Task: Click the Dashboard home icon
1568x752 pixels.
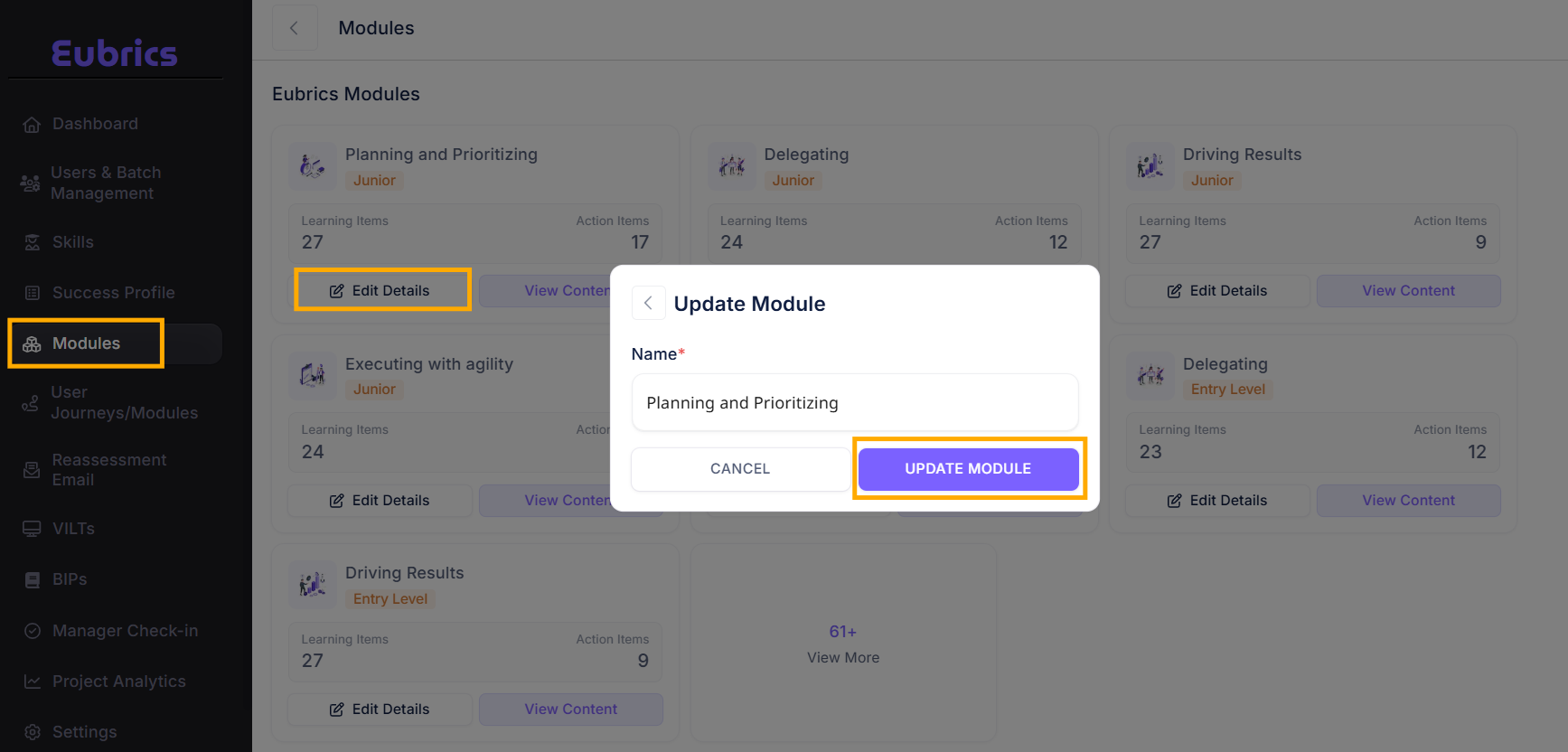Action: [32, 125]
